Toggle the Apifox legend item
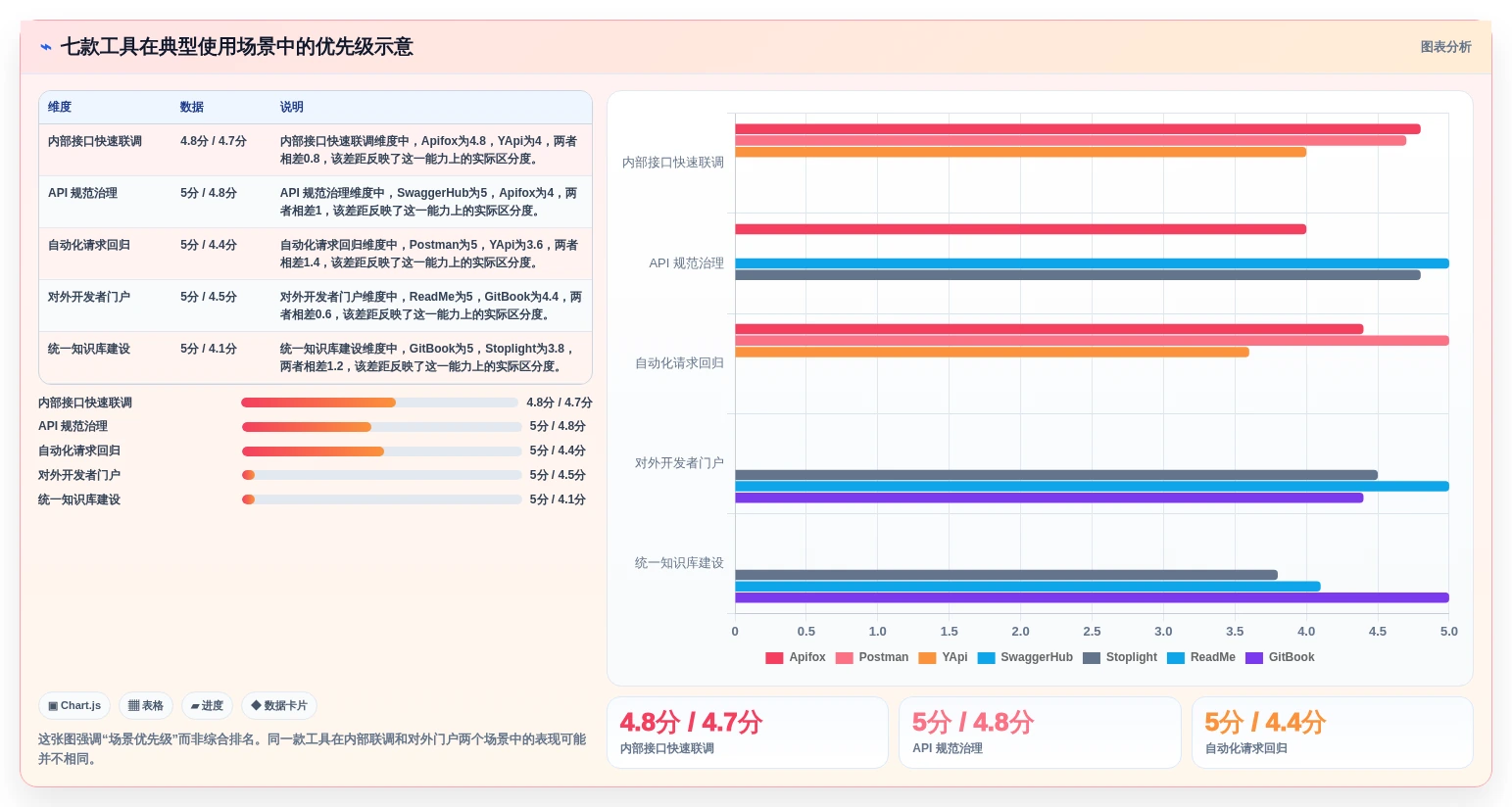This screenshot has height=807, width=1512. [796, 657]
